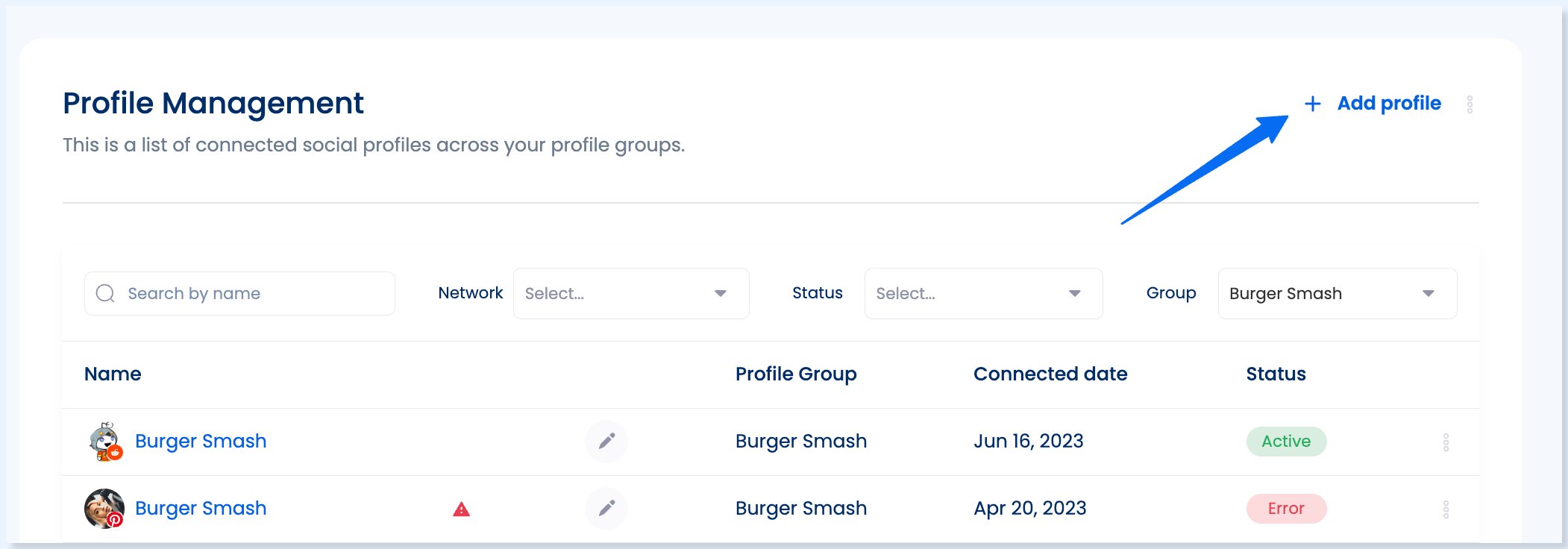
Task: Open the Burger Smash profile connected Apr 20
Action: click(x=201, y=508)
